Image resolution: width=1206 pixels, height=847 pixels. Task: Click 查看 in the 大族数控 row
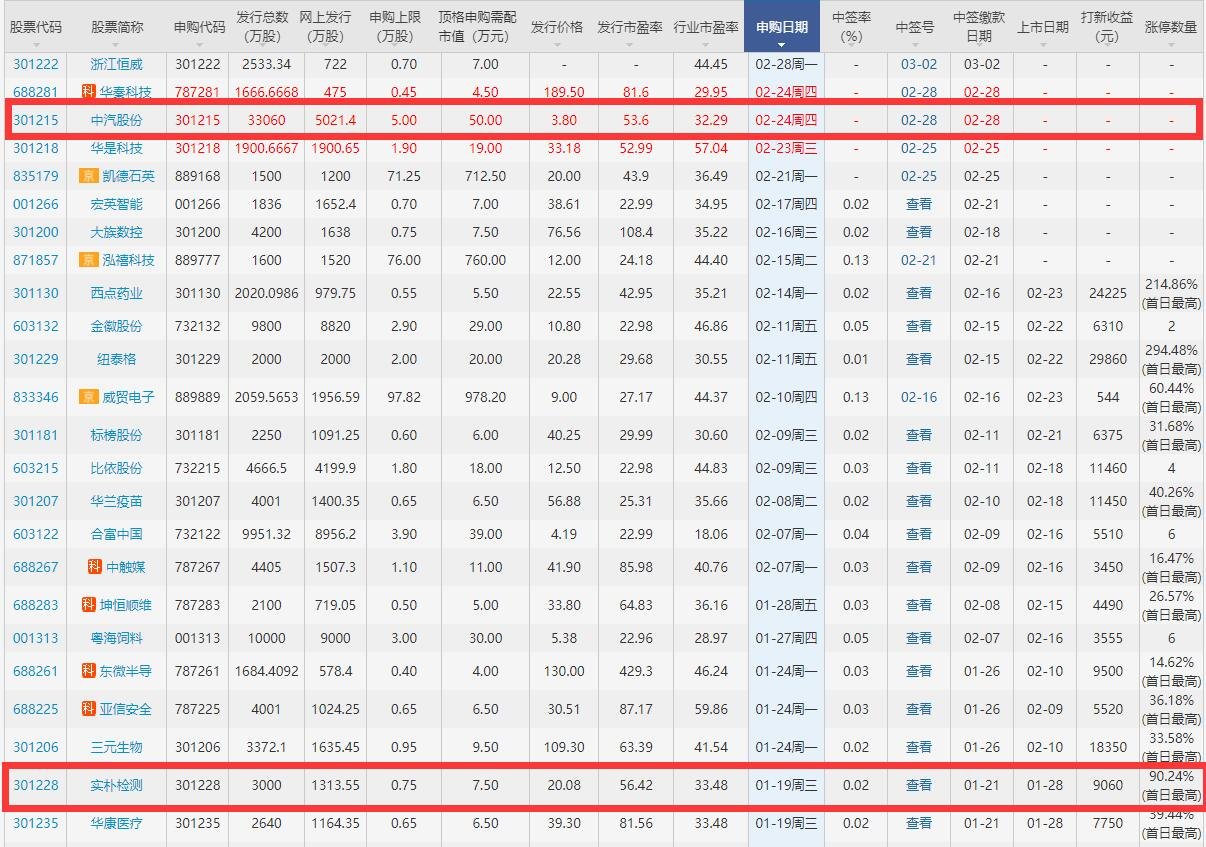(919, 232)
